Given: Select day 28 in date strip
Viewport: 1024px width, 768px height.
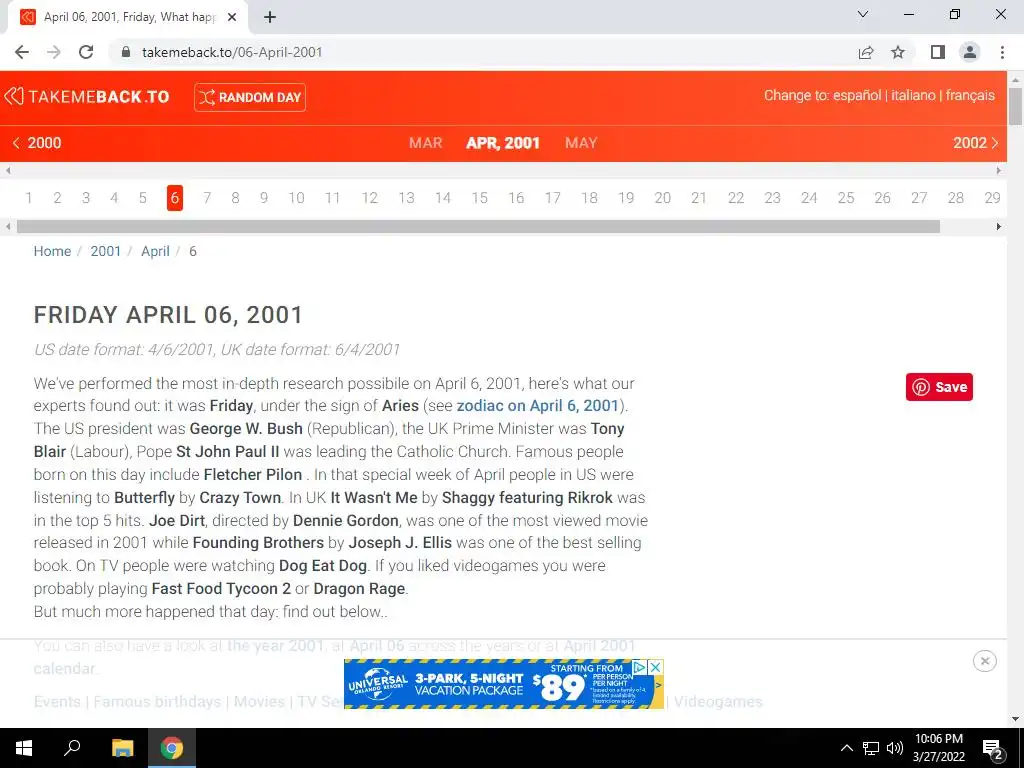Looking at the screenshot, I should (x=955, y=198).
